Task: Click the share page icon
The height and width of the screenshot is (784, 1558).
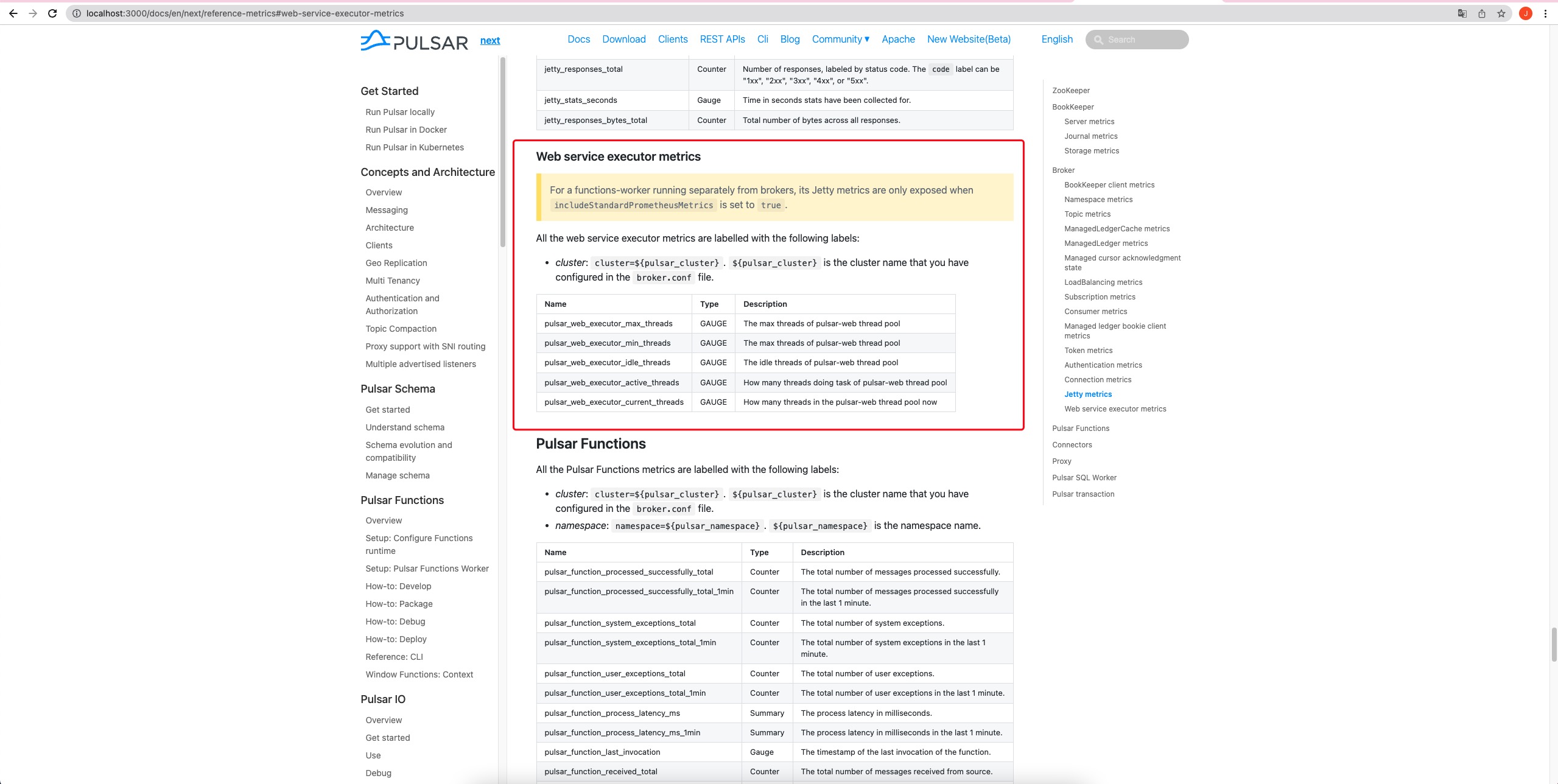Action: coord(1482,13)
